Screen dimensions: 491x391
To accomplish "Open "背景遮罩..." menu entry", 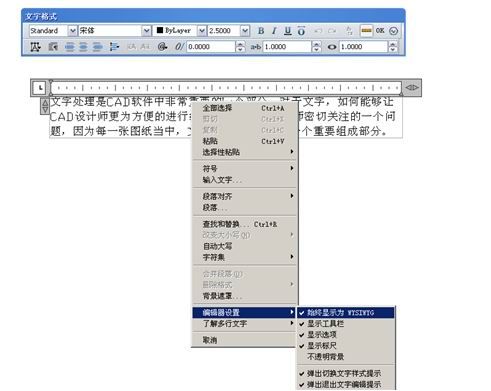I will [x=245, y=296].
